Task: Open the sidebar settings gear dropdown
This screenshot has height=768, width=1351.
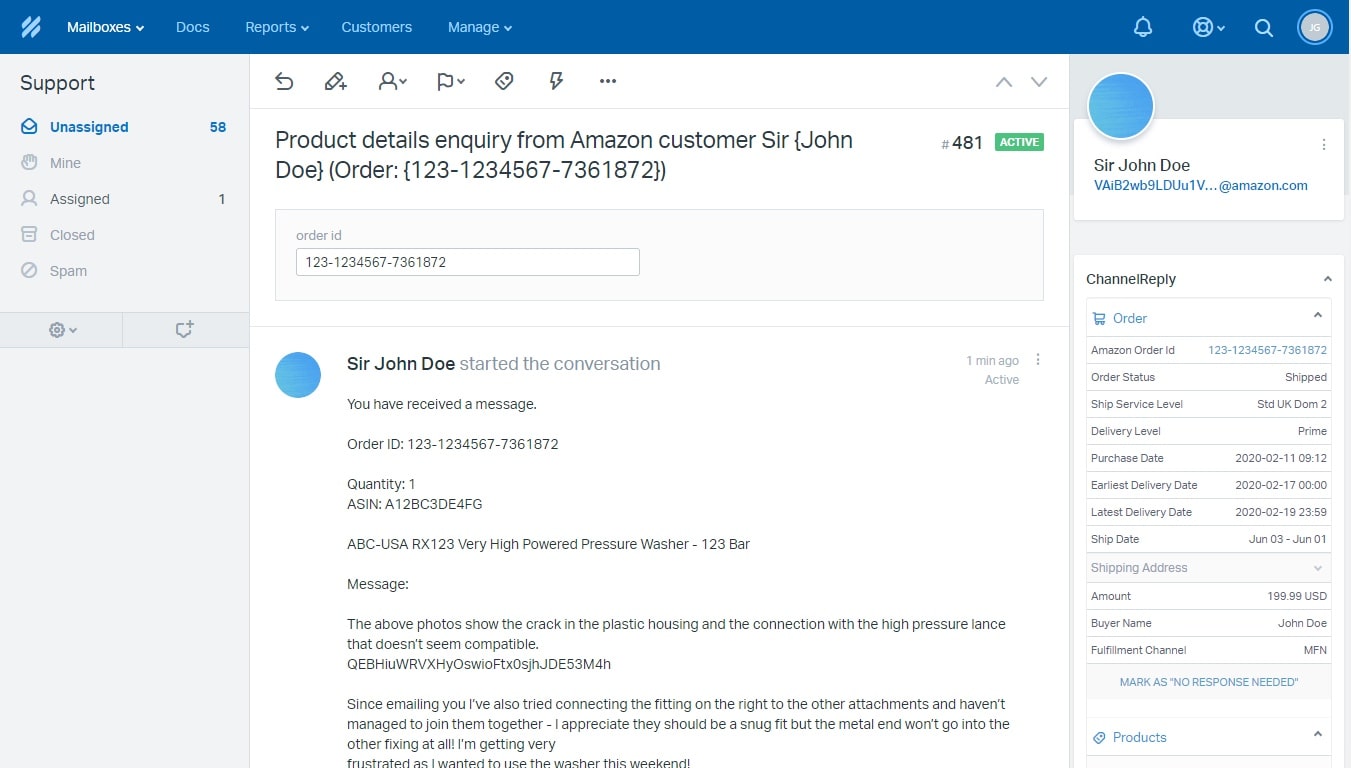Action: [60, 329]
